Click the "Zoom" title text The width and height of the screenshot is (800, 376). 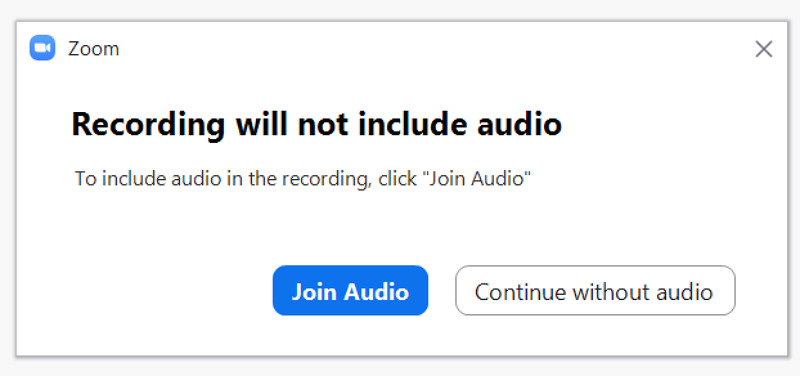[93, 49]
